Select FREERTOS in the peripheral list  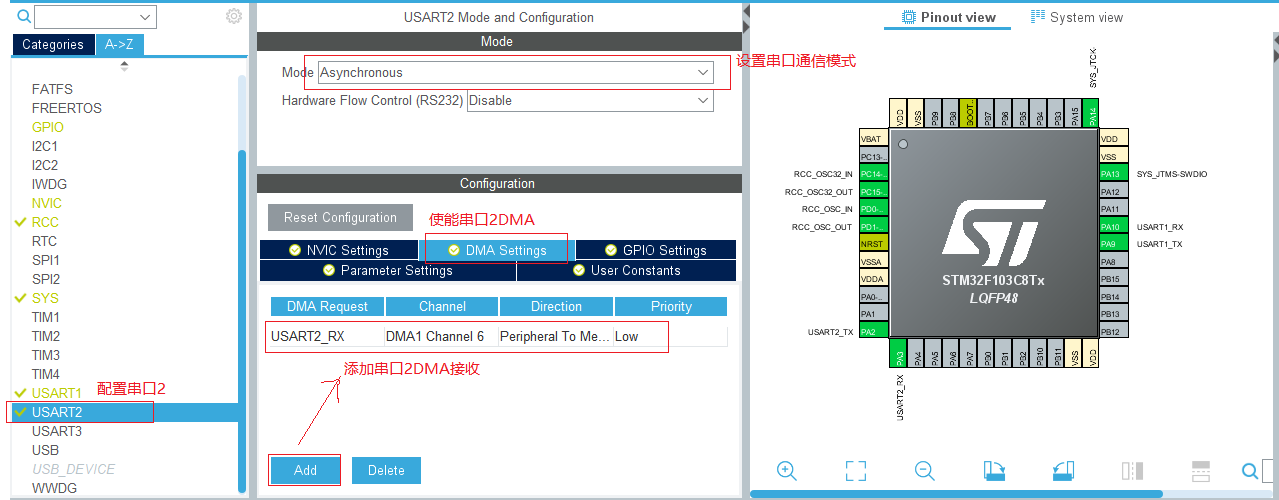pos(66,108)
